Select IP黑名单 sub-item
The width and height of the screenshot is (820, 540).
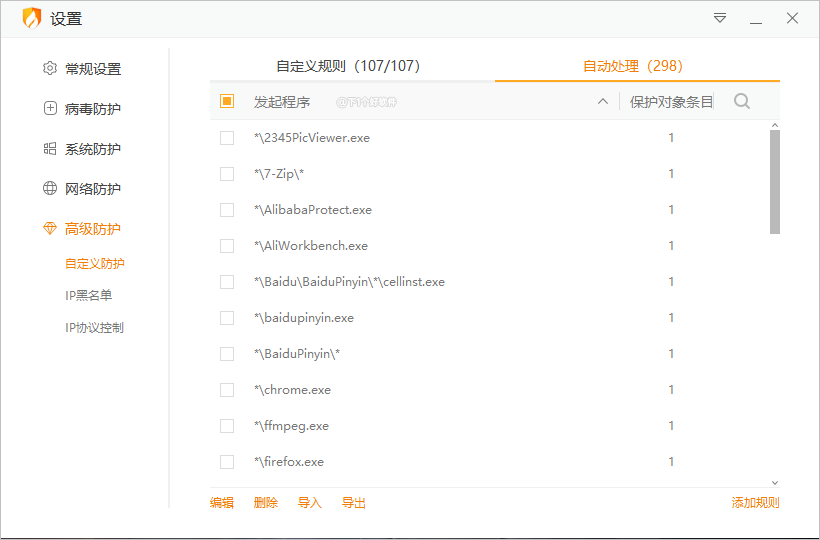coord(88,295)
